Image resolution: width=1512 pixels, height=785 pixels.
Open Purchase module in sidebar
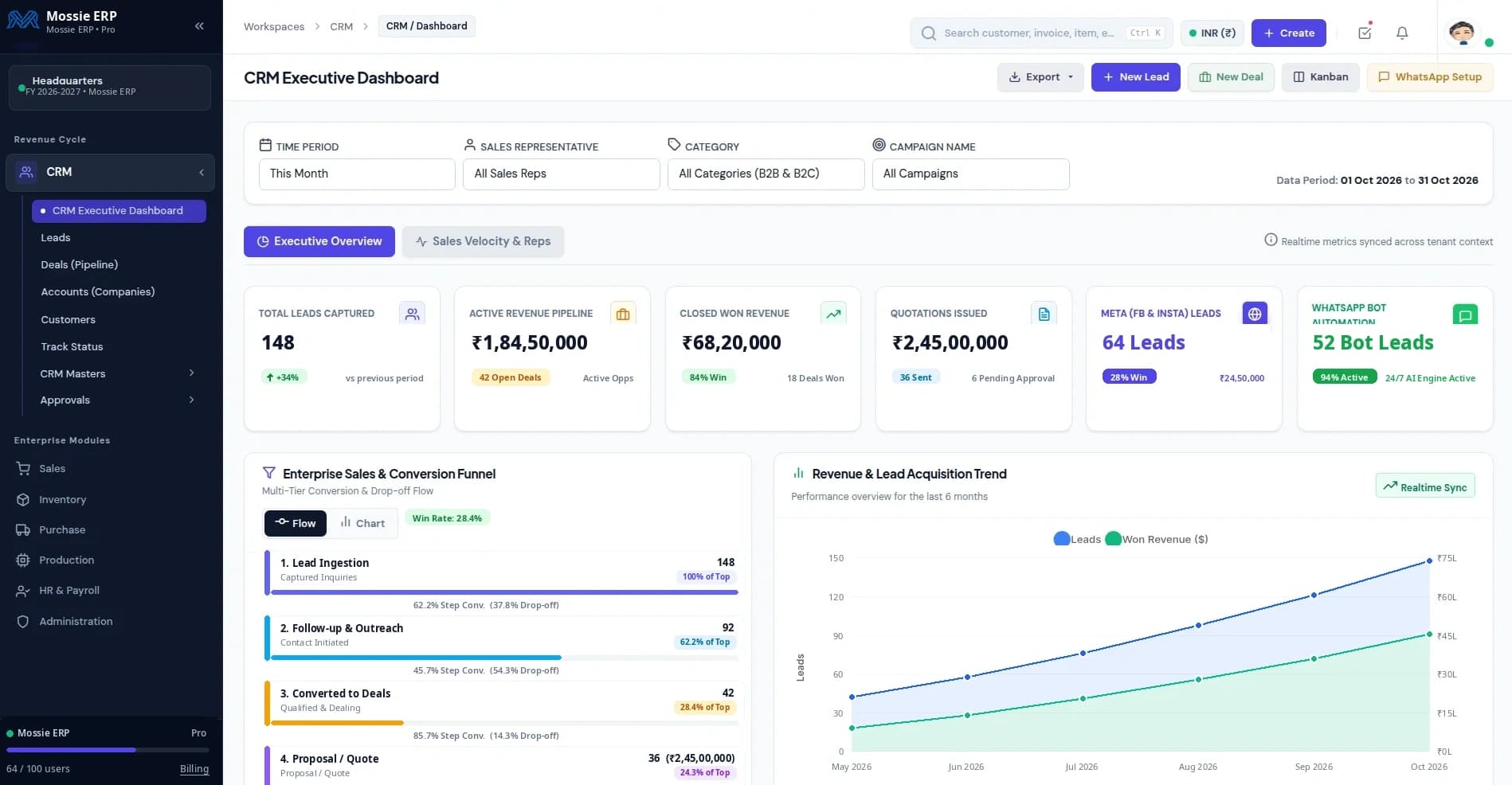click(x=62, y=529)
